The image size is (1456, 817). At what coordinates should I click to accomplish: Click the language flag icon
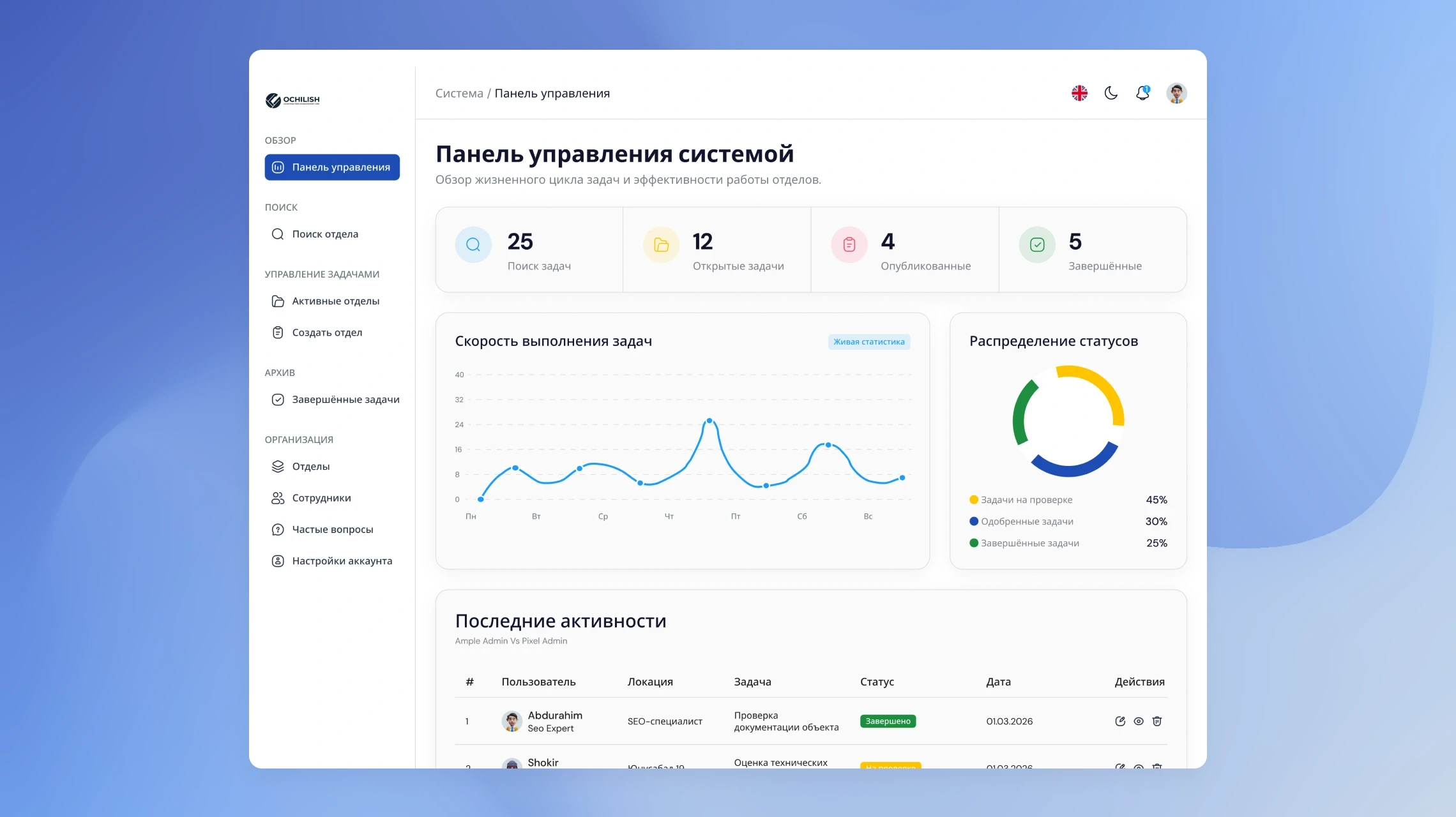1079,93
